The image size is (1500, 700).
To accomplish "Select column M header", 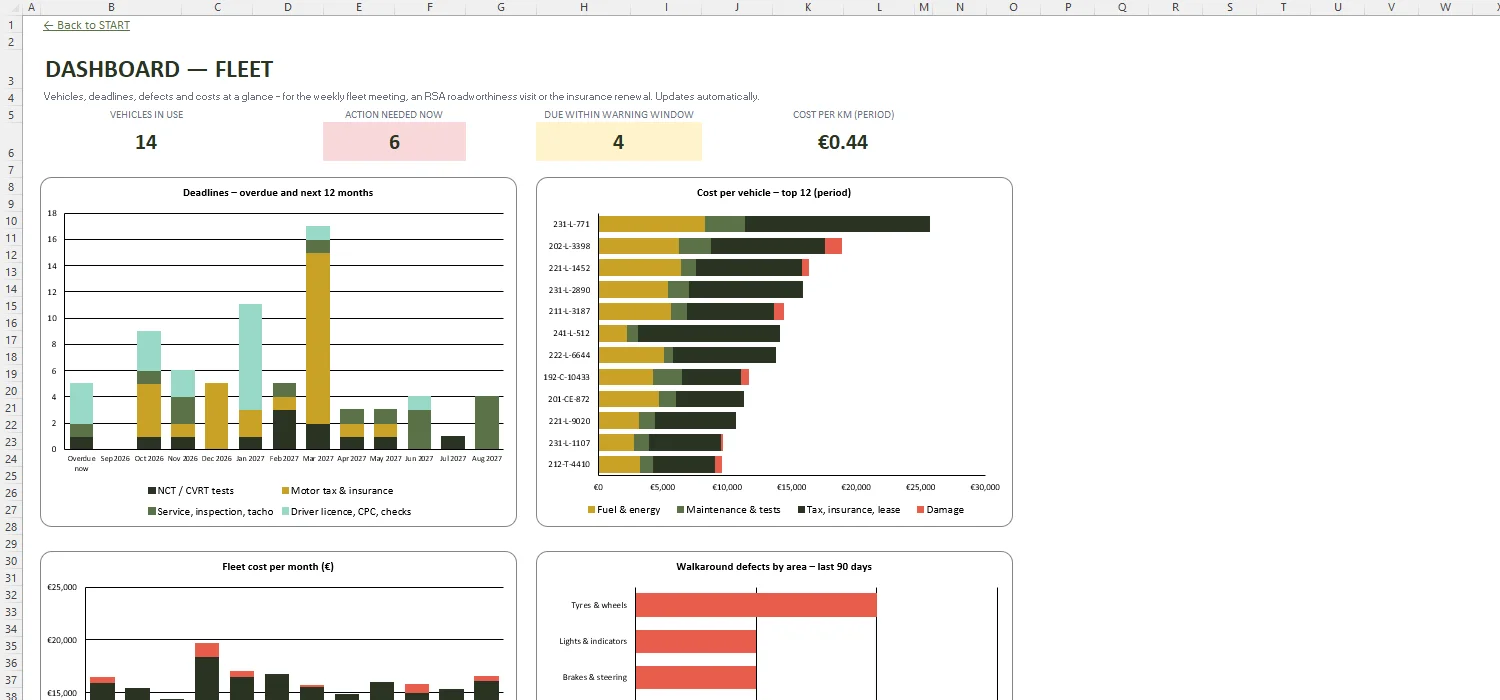I will pos(924,7).
